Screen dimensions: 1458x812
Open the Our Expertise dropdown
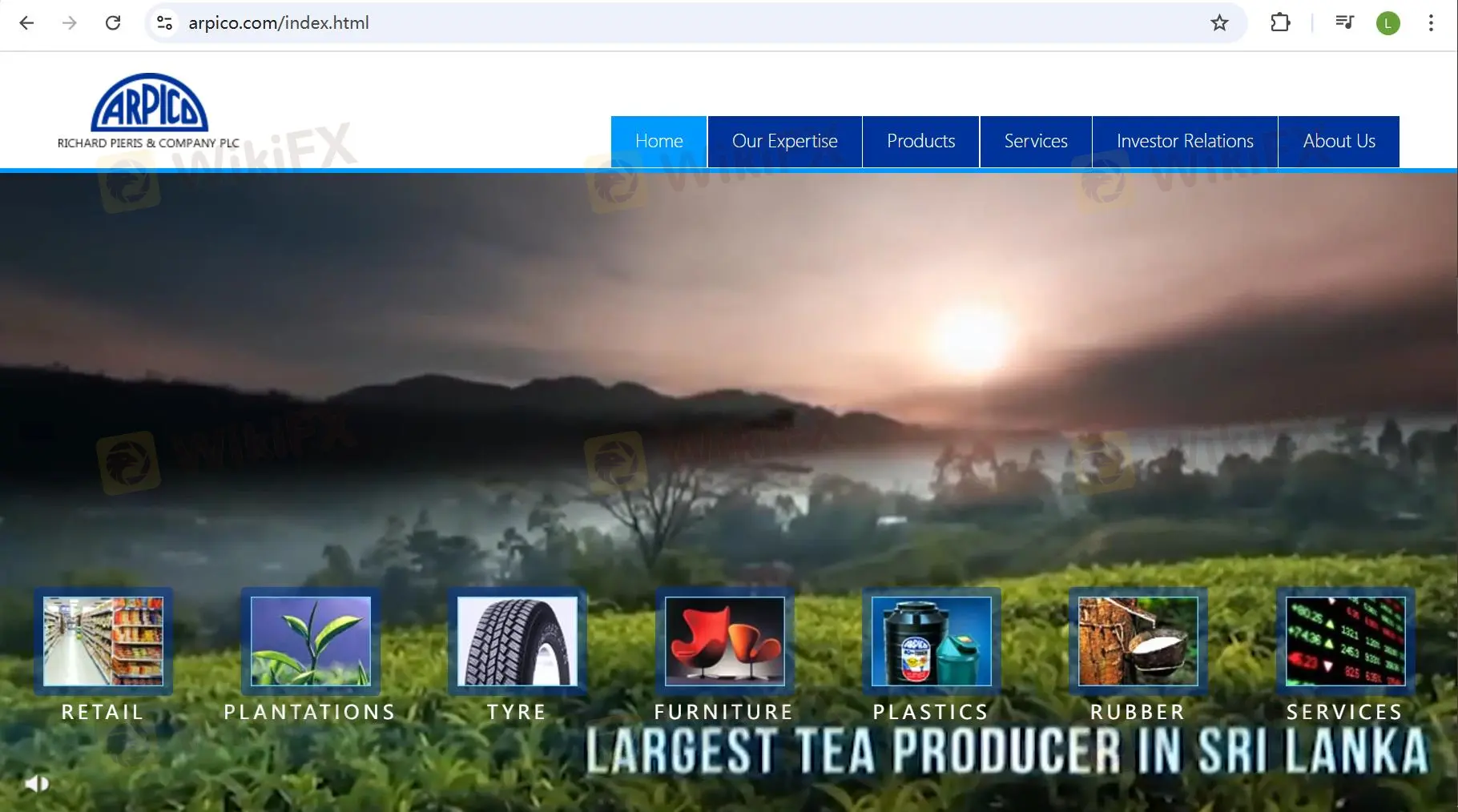click(x=784, y=141)
